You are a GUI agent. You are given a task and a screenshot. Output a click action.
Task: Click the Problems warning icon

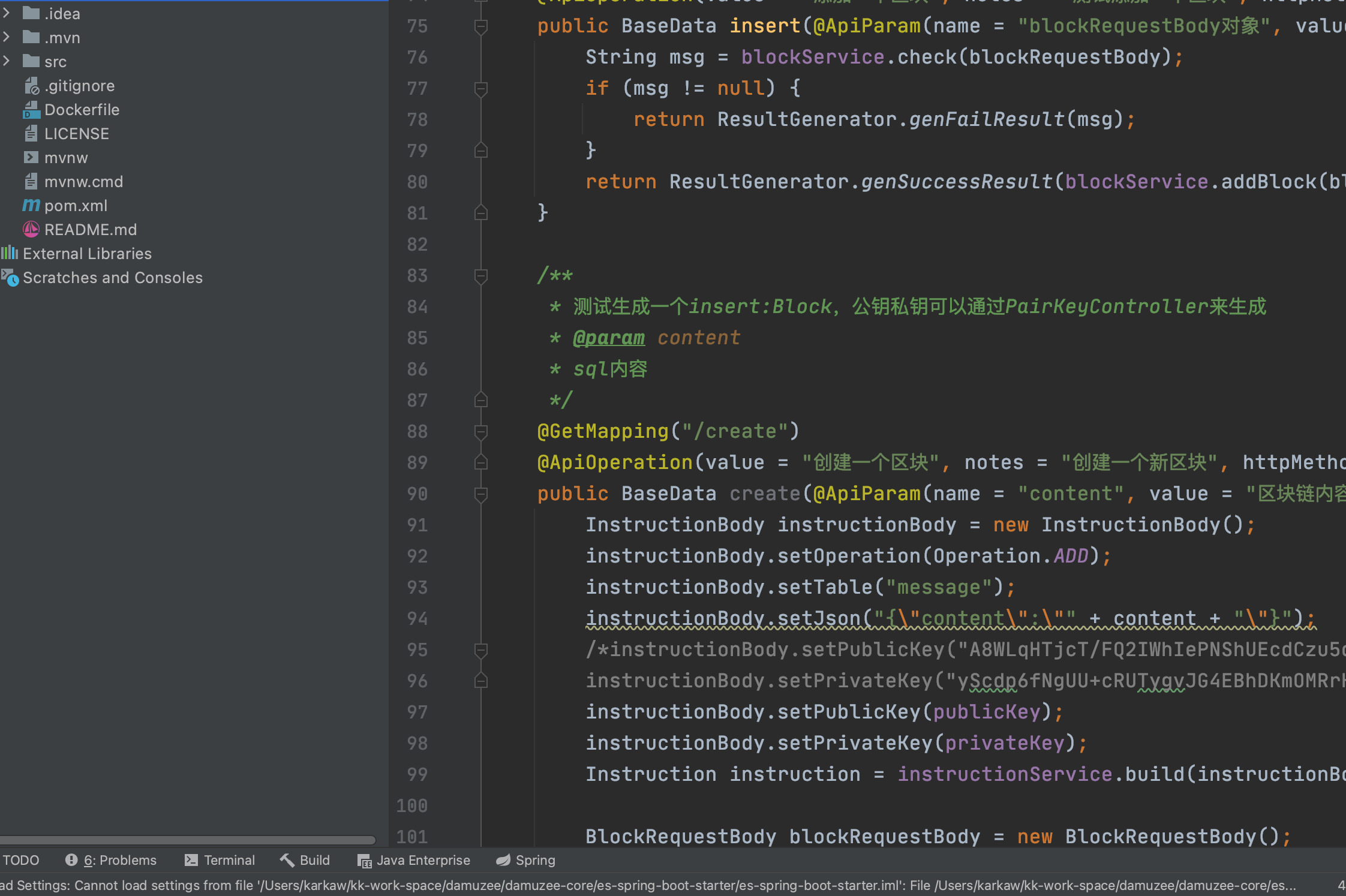click(71, 860)
